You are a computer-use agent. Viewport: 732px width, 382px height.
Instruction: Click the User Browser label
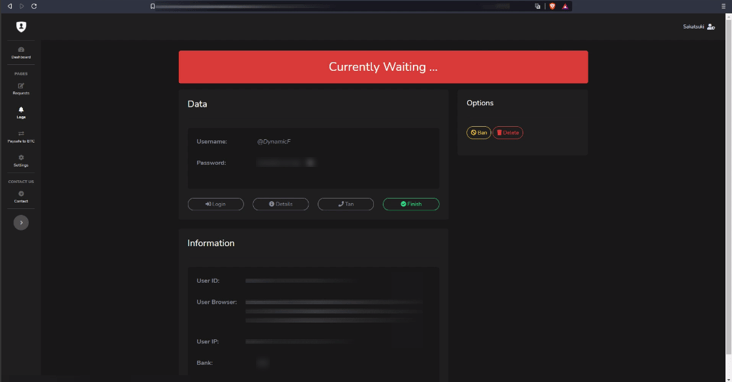tap(217, 302)
